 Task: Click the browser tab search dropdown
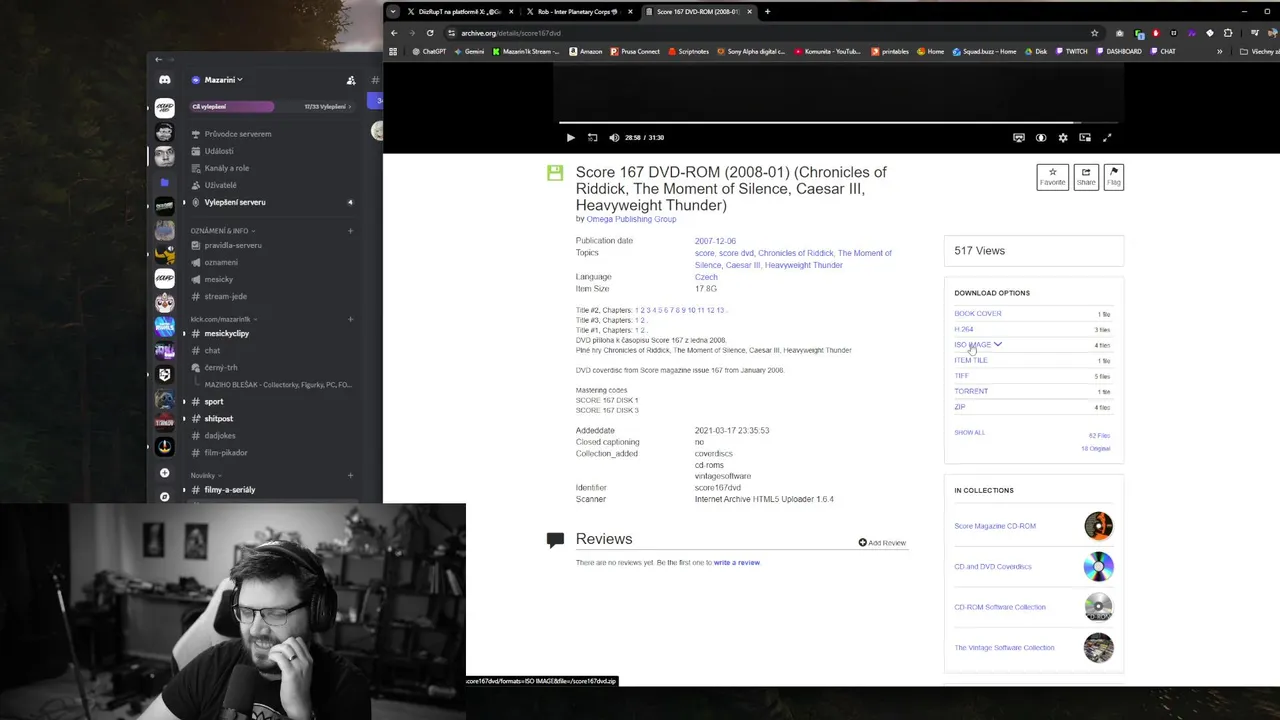point(393,12)
